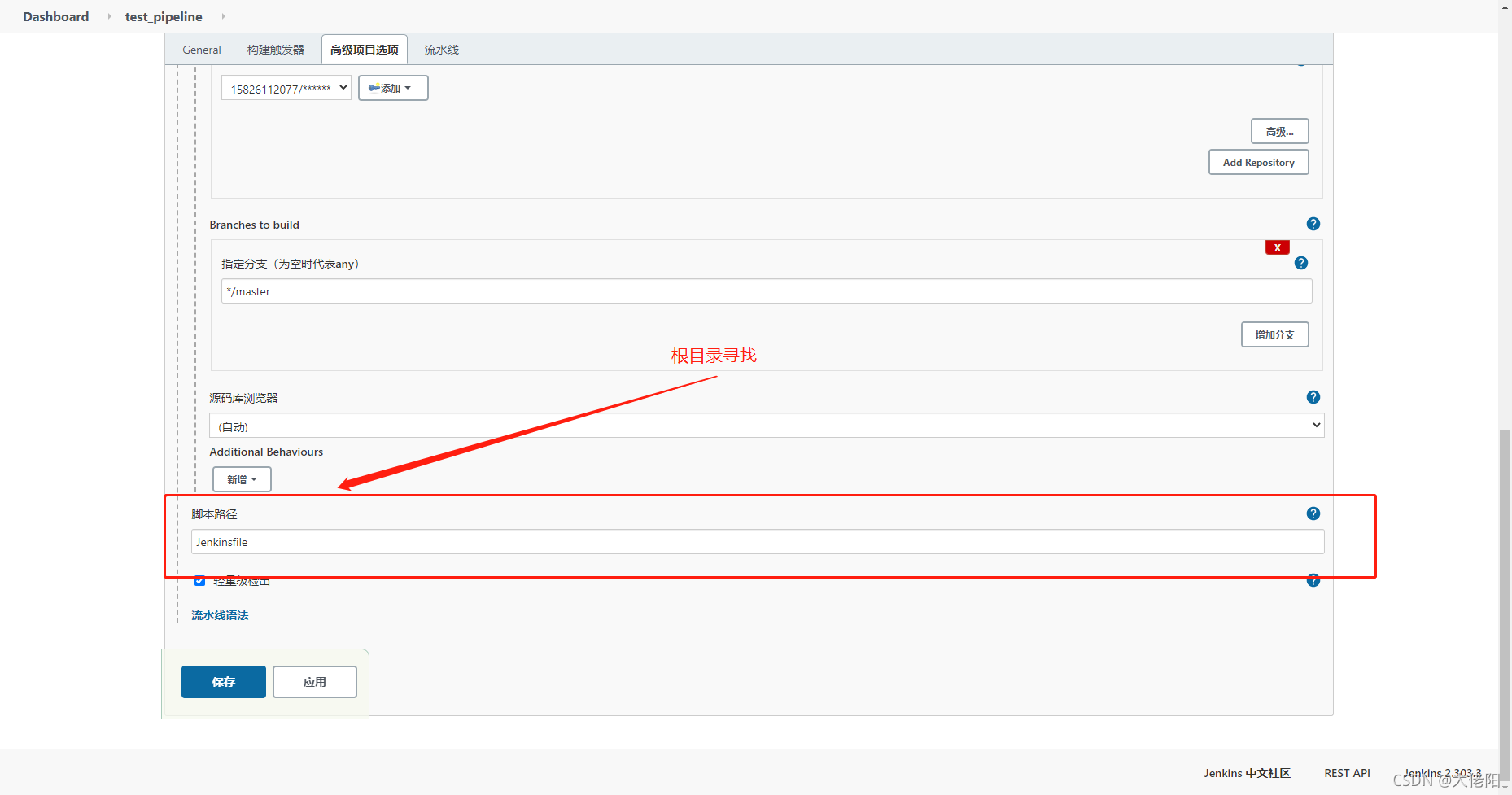Open the REST API footer link

coord(1347,773)
